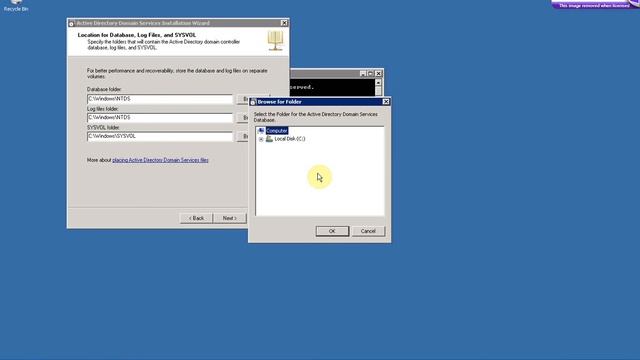Click the Database folder path field

pyautogui.click(x=160, y=99)
